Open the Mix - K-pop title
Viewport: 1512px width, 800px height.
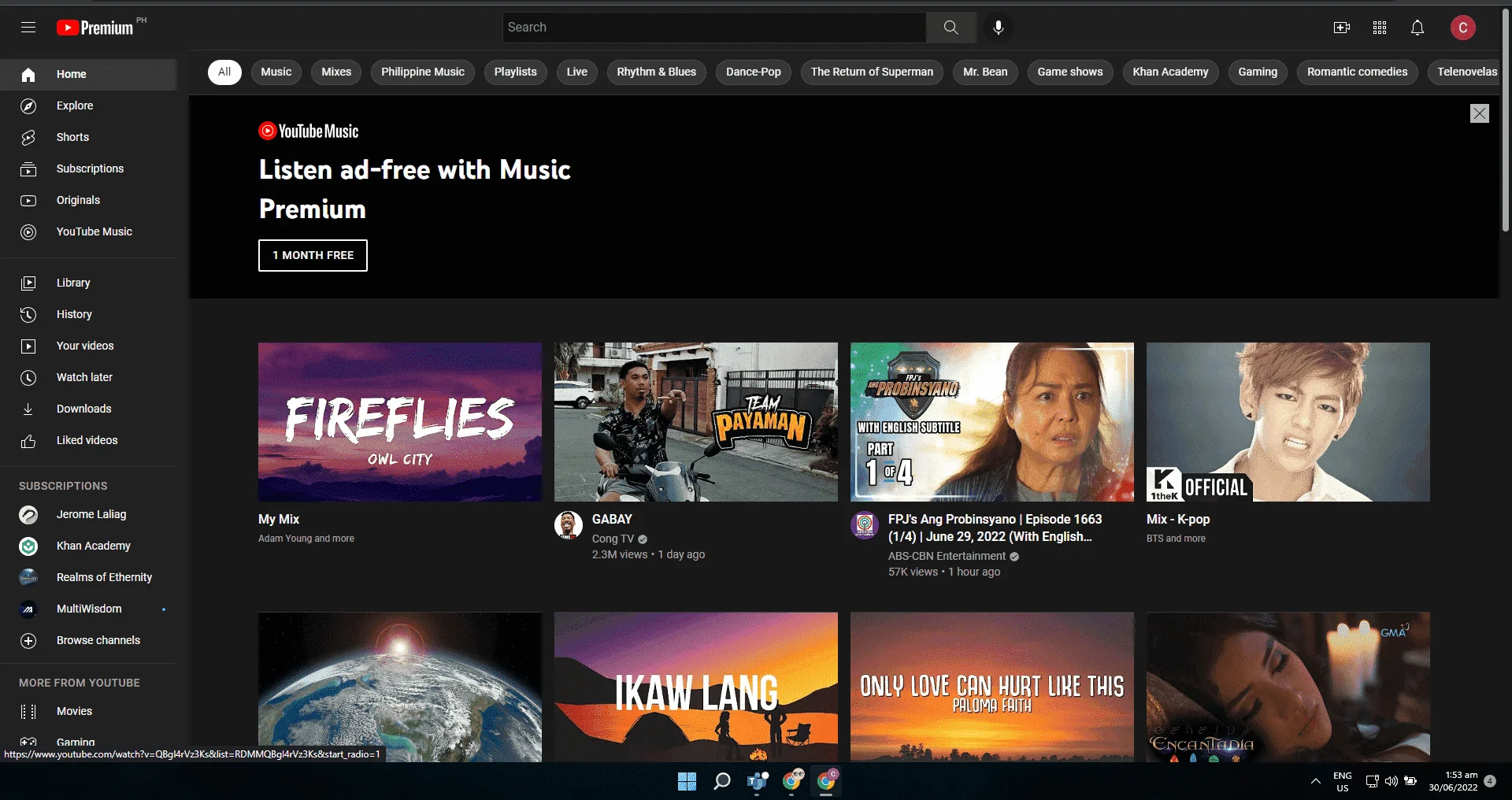[x=1178, y=520]
